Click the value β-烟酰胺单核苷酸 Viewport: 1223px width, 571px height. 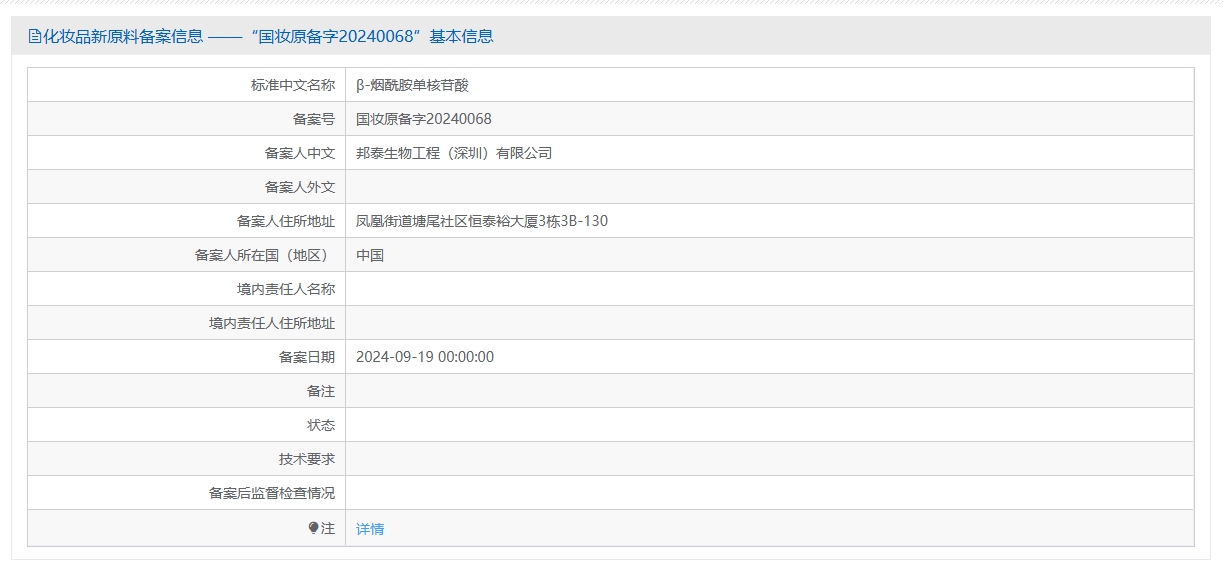coord(412,85)
